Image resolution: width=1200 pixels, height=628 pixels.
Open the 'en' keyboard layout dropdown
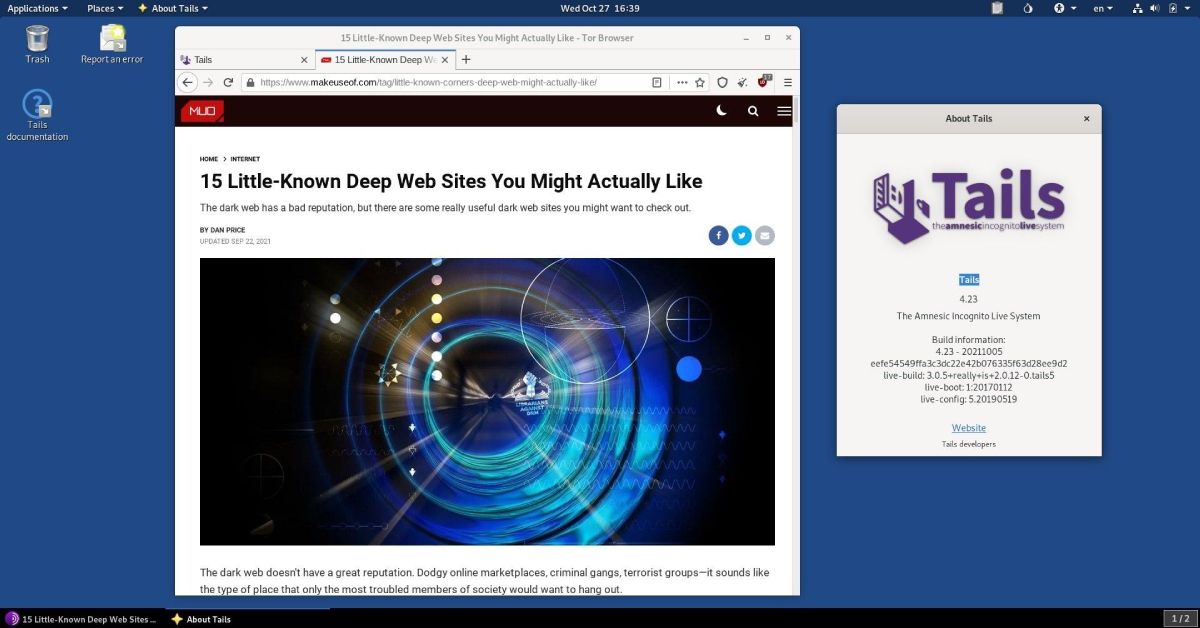point(1101,8)
